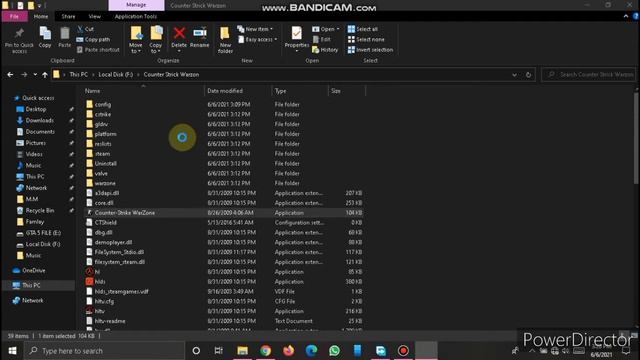Click Invert selection
The height and width of the screenshot is (360, 640).
(x=370, y=50)
